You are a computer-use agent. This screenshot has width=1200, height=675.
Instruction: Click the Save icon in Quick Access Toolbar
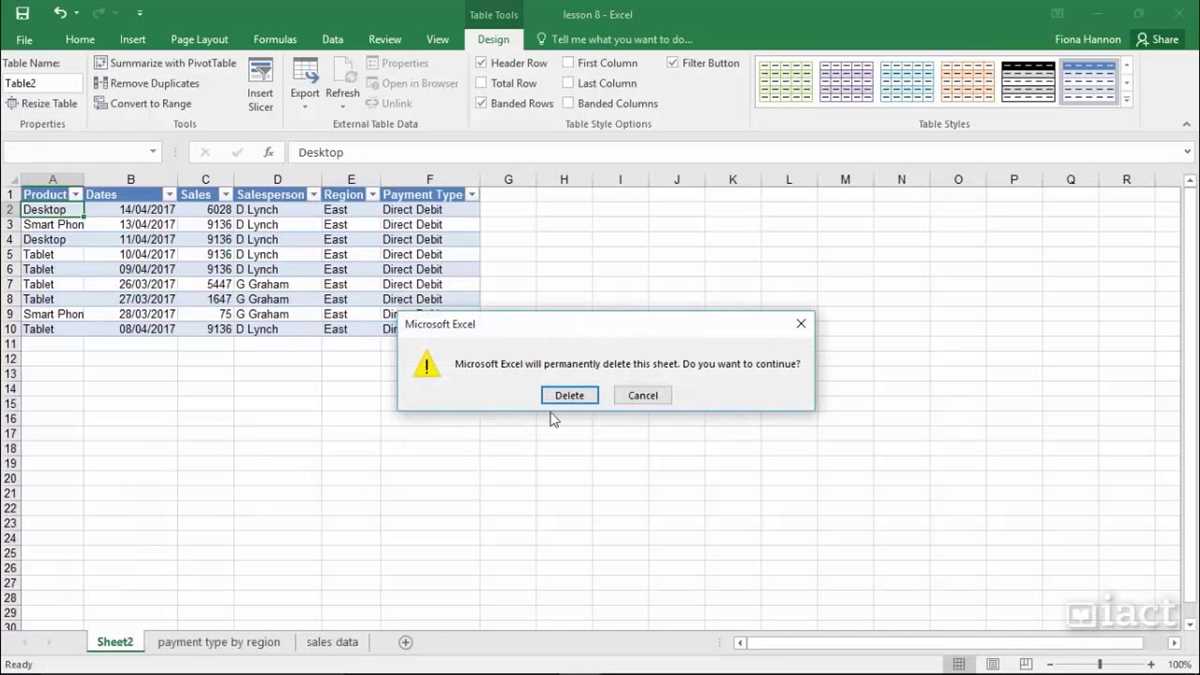(x=22, y=14)
